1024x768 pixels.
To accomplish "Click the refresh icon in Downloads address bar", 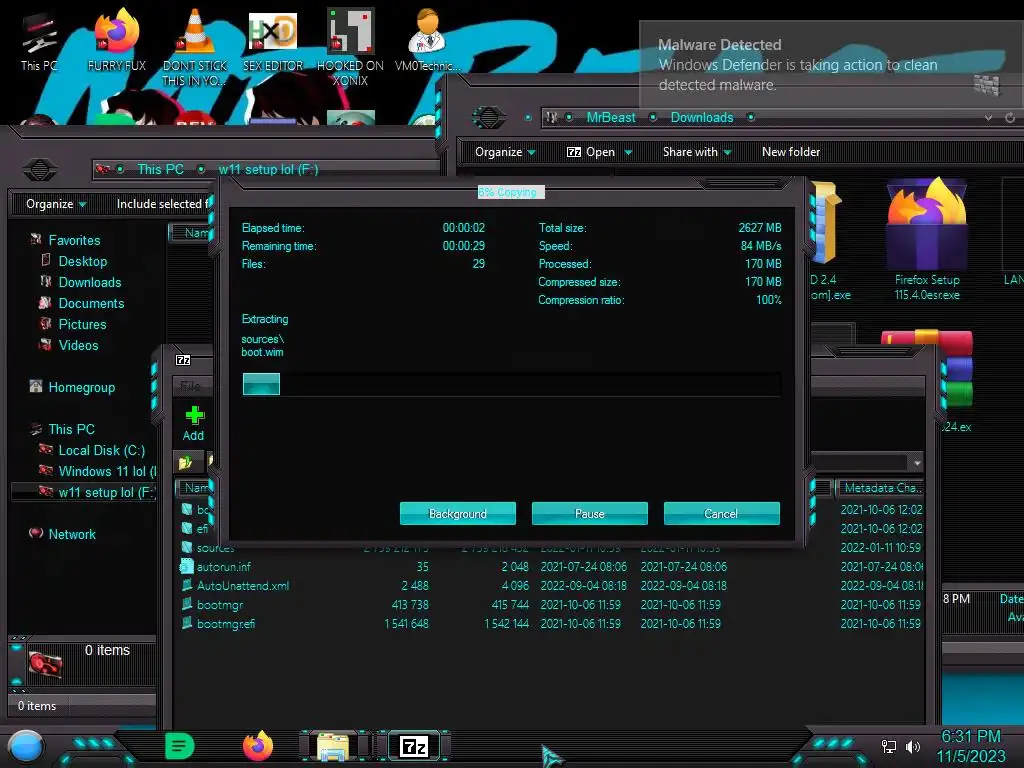I will click(x=1010, y=118).
